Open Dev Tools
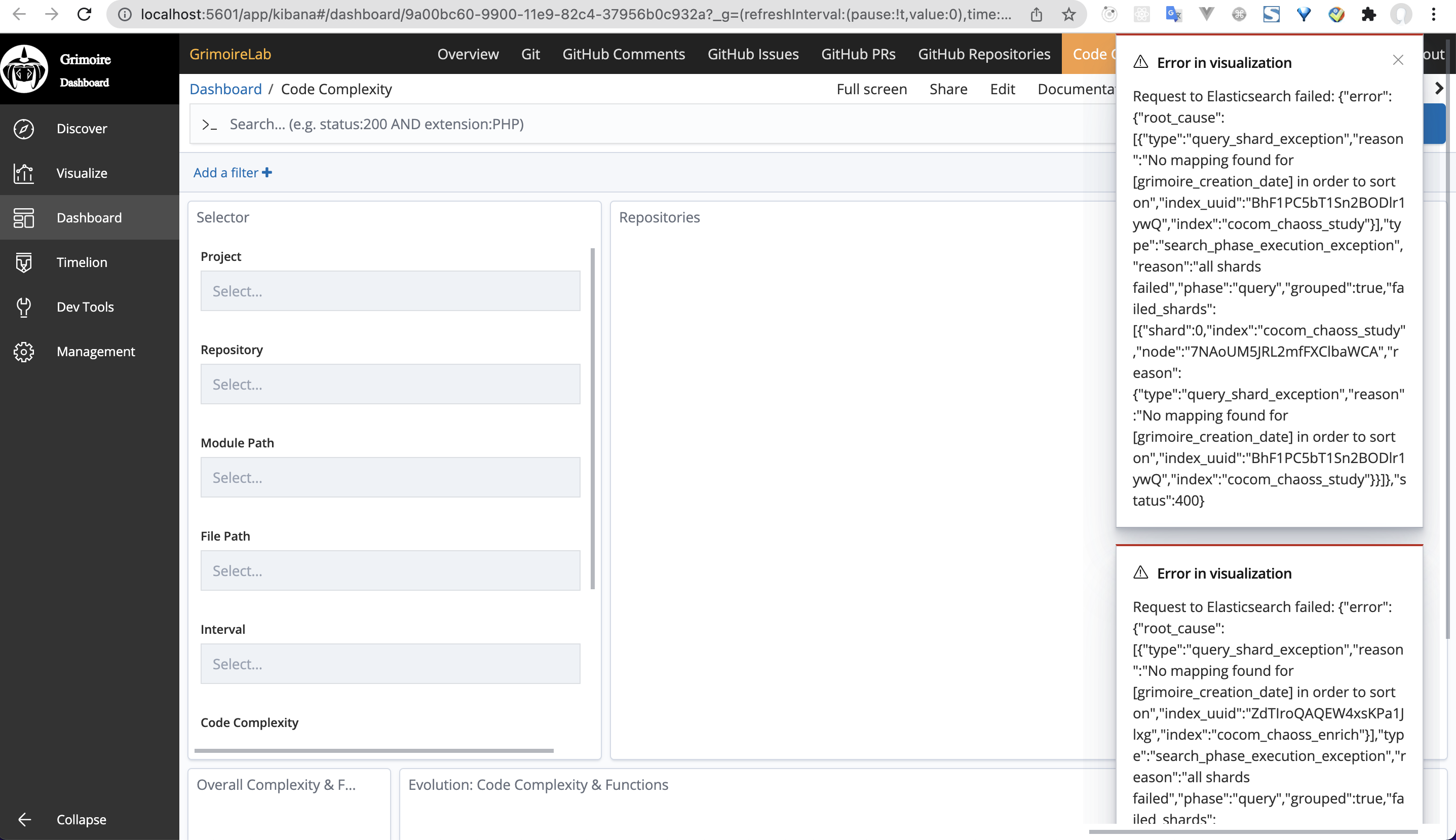The height and width of the screenshot is (840, 1456). click(85, 307)
